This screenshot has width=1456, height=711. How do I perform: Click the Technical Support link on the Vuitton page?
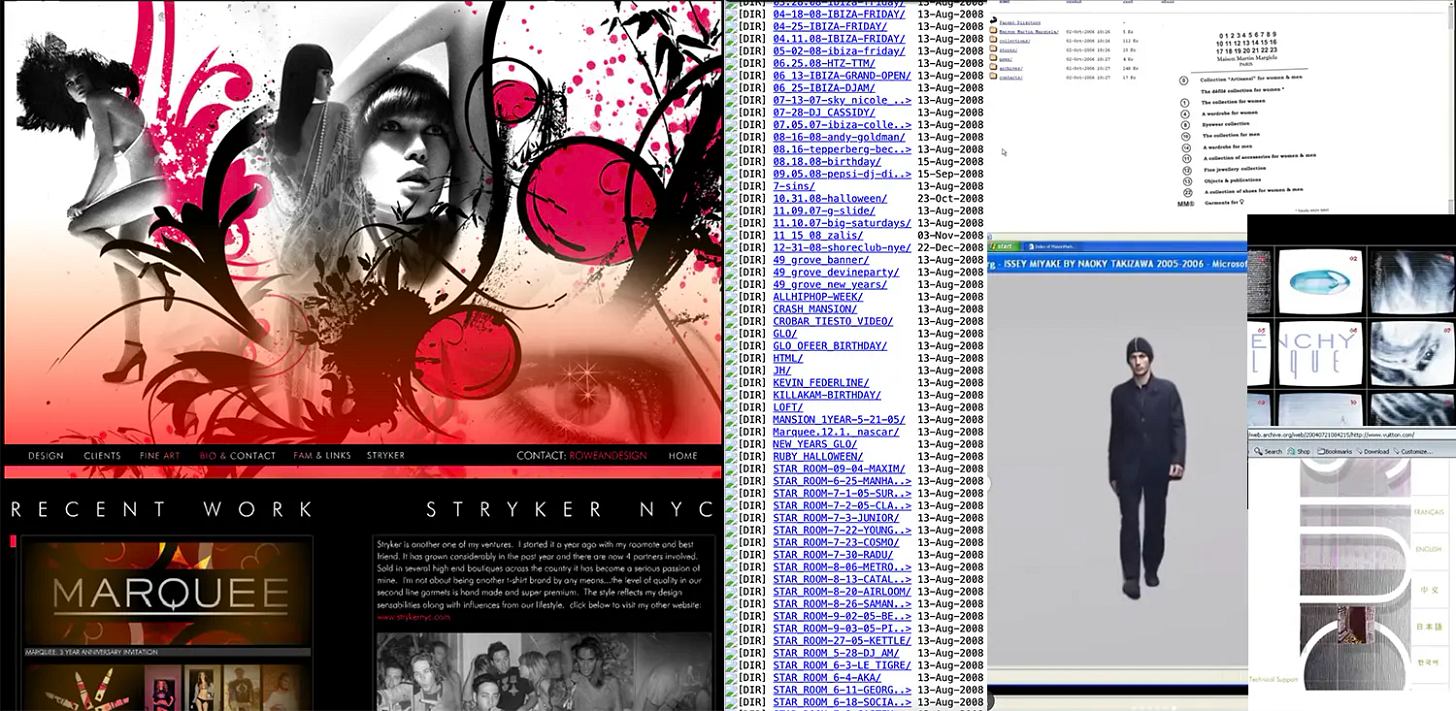click(1274, 680)
